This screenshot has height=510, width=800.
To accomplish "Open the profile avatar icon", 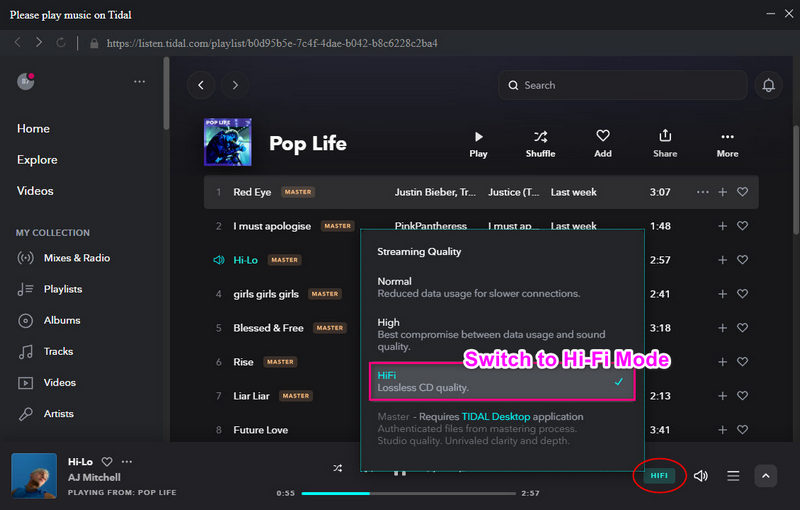I will click(26, 81).
